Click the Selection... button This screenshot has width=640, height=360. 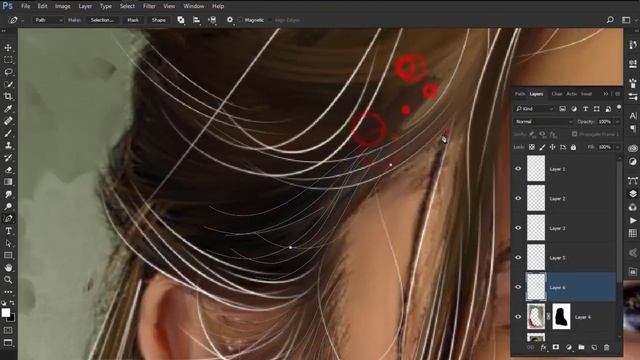[102, 20]
